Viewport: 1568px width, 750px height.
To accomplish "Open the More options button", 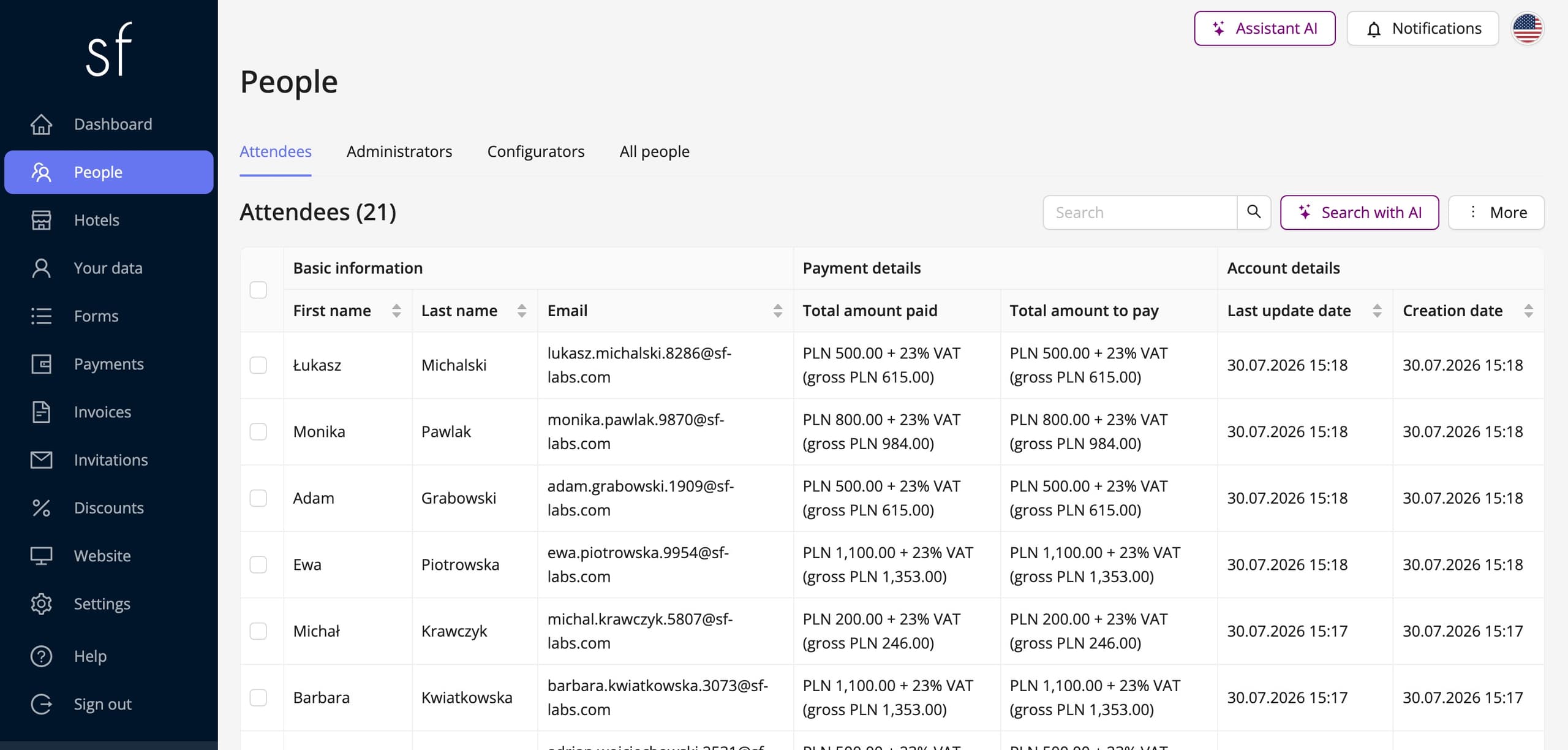I will point(1496,212).
